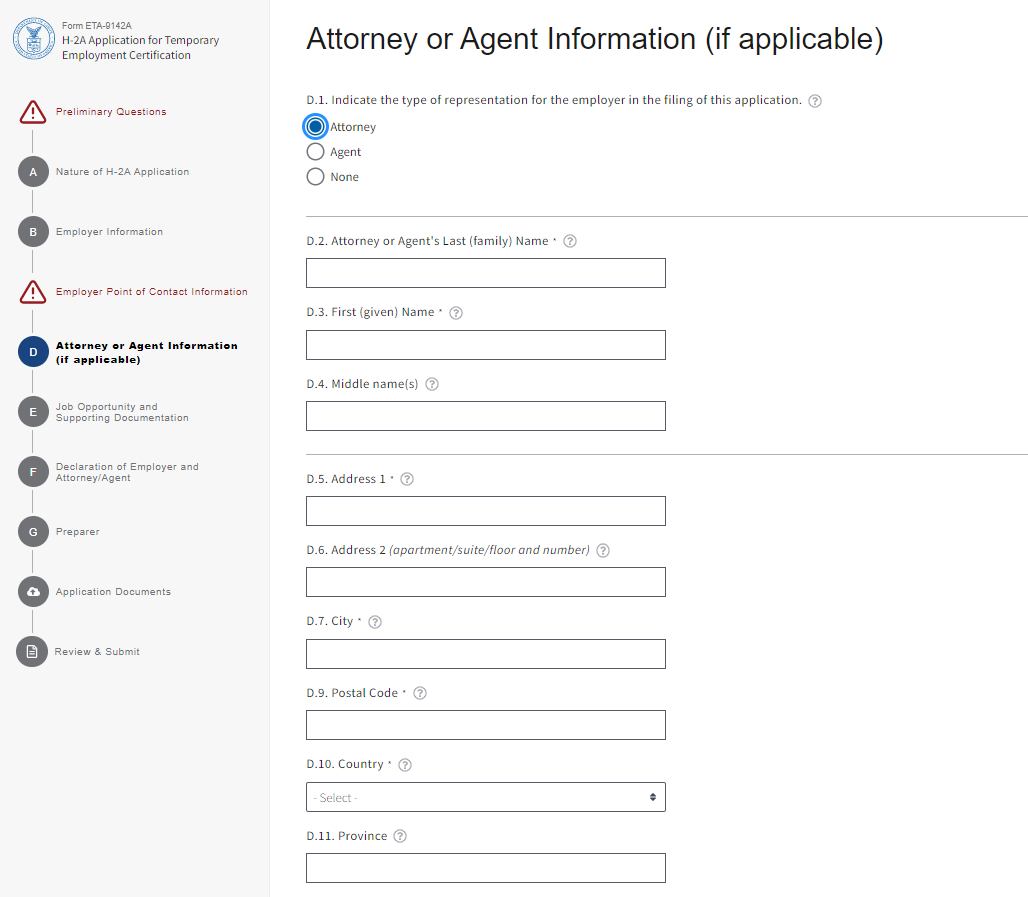1028x897 pixels.
Task: Choose Agent as representation type
Action: click(316, 152)
